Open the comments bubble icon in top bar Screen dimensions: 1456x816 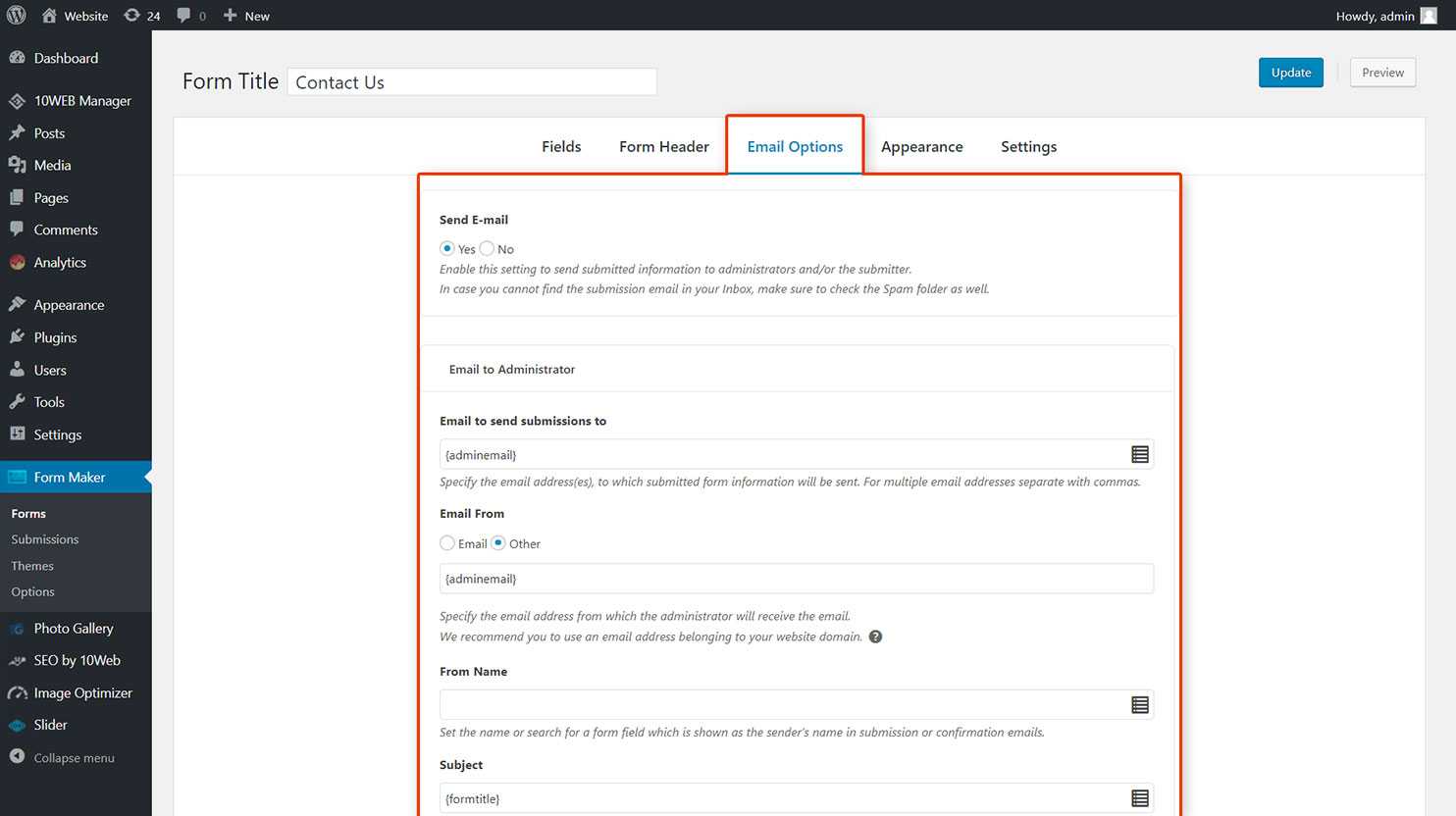183,16
